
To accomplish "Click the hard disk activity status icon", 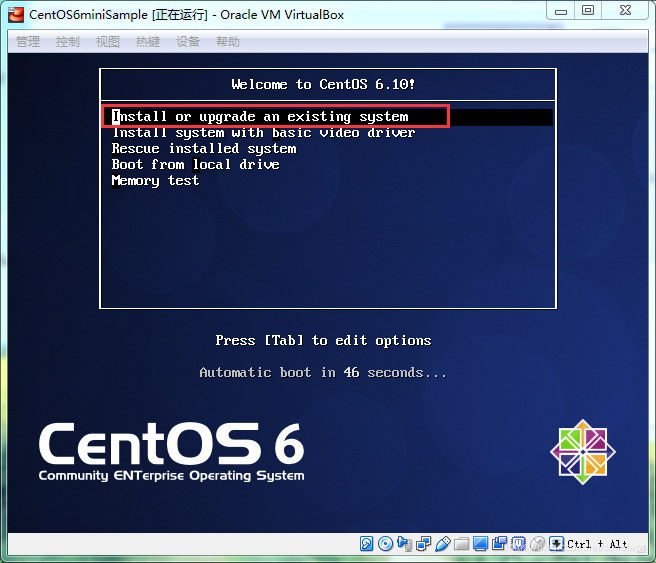I will (366, 543).
